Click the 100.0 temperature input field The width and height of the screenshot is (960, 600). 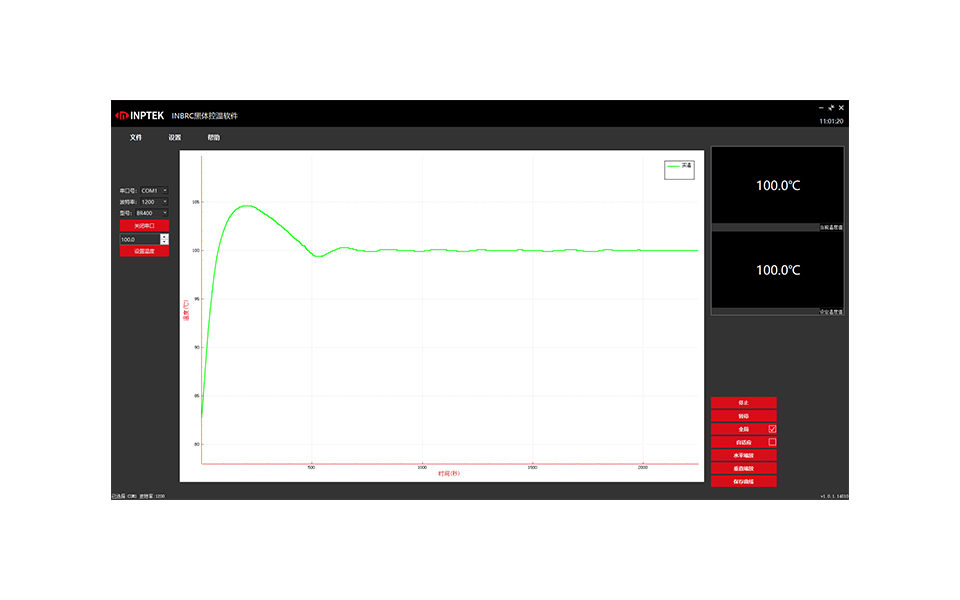pos(138,240)
